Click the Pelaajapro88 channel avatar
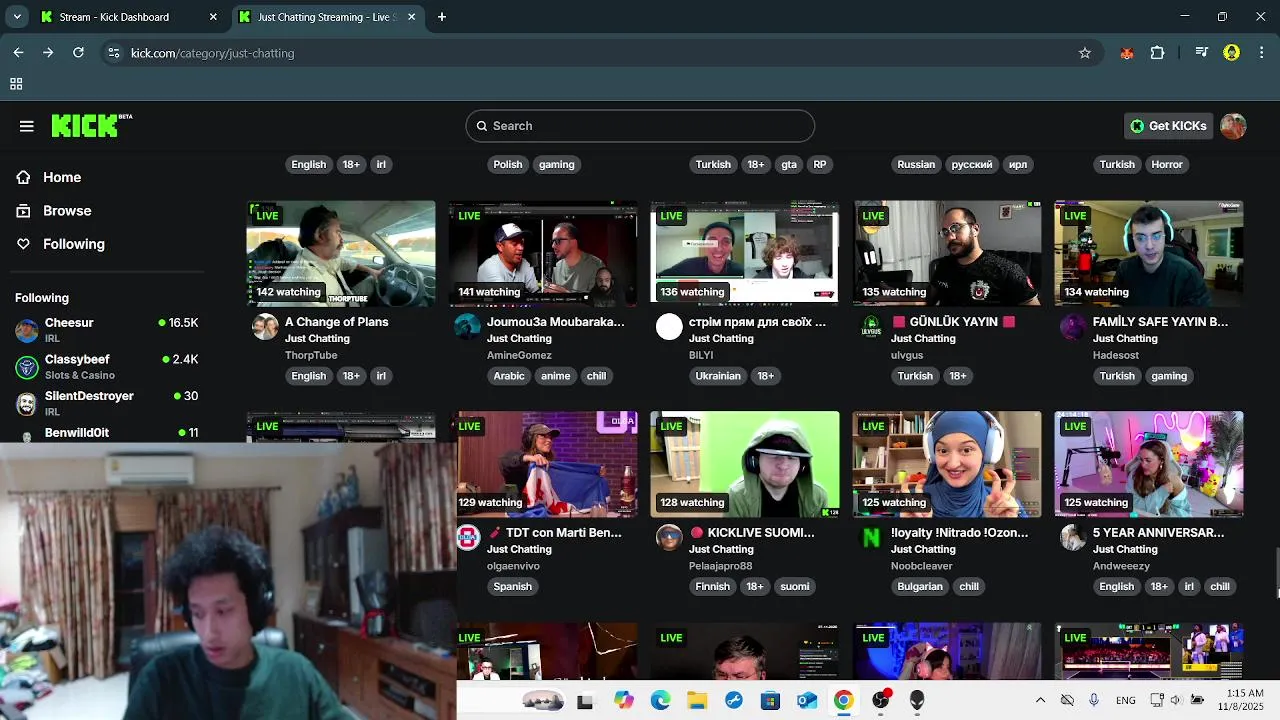 tap(669, 537)
